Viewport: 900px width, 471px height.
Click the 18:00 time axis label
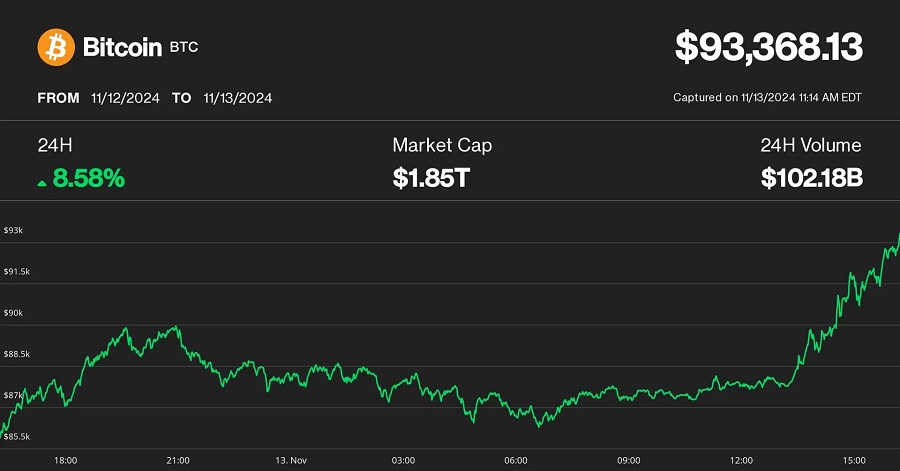tap(65, 461)
